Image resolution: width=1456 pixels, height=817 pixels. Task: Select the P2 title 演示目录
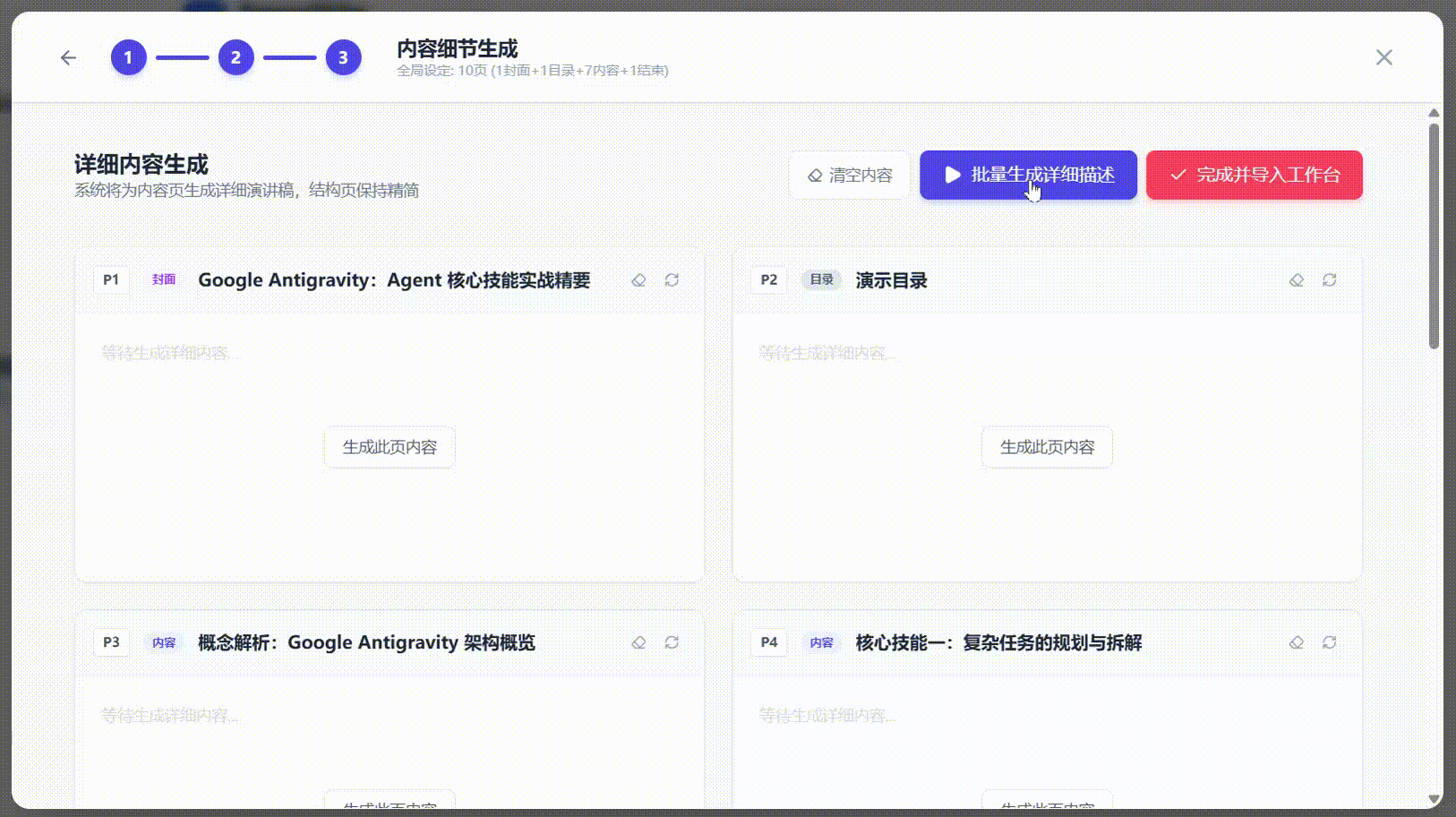[891, 280]
